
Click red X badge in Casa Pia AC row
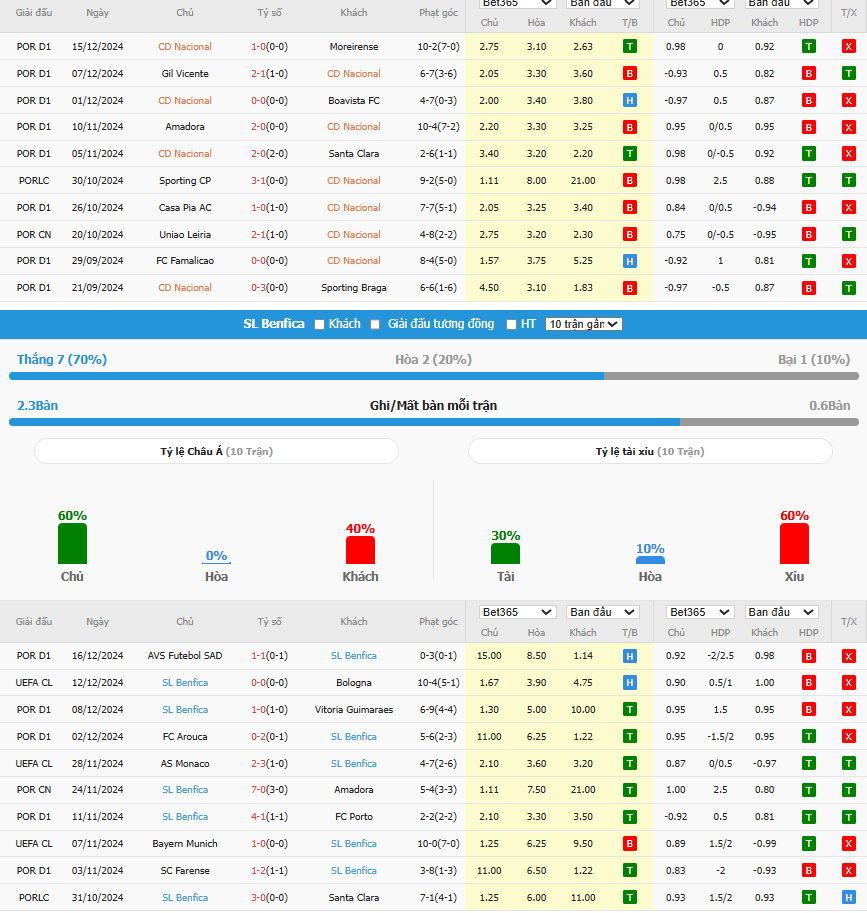[x=848, y=207]
